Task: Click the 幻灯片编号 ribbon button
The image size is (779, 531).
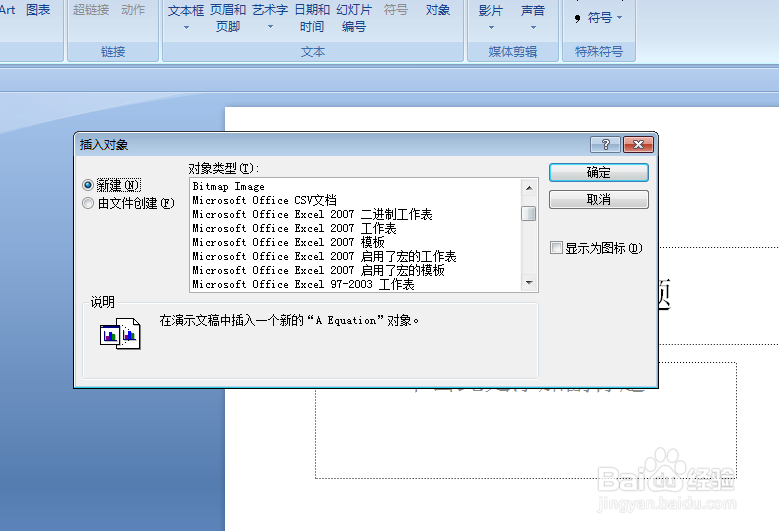Action: [x=354, y=18]
